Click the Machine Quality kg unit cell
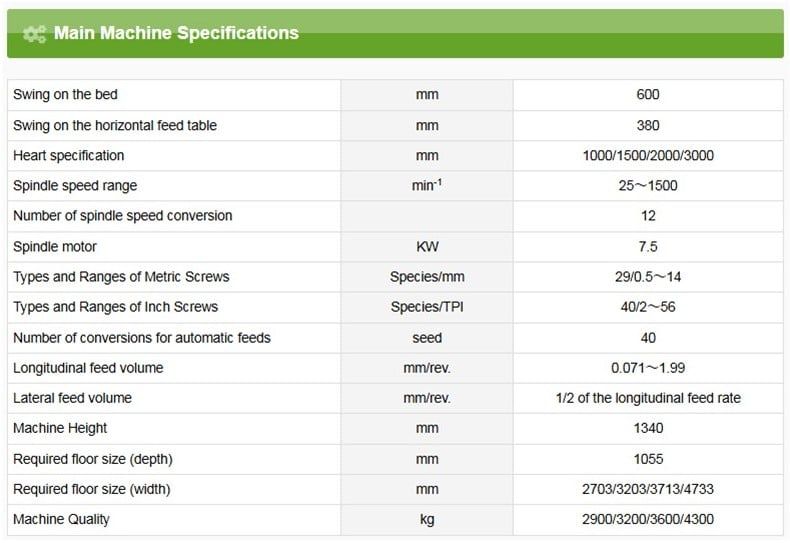The width and height of the screenshot is (790, 543). 427,520
